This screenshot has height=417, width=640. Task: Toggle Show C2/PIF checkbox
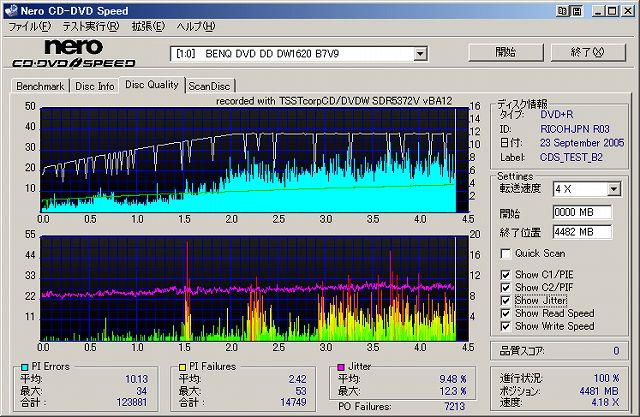coord(505,288)
